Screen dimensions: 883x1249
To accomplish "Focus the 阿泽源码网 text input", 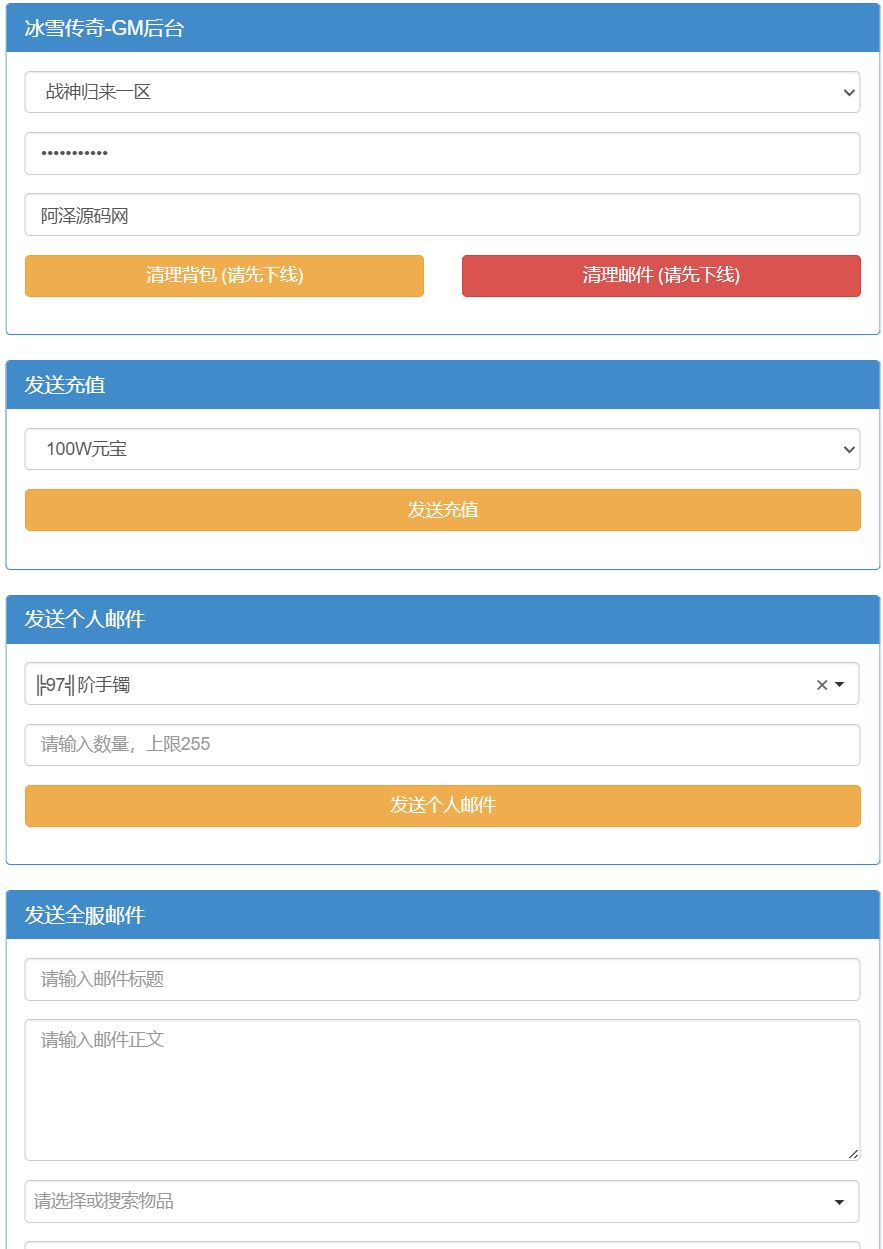I will (441, 214).
